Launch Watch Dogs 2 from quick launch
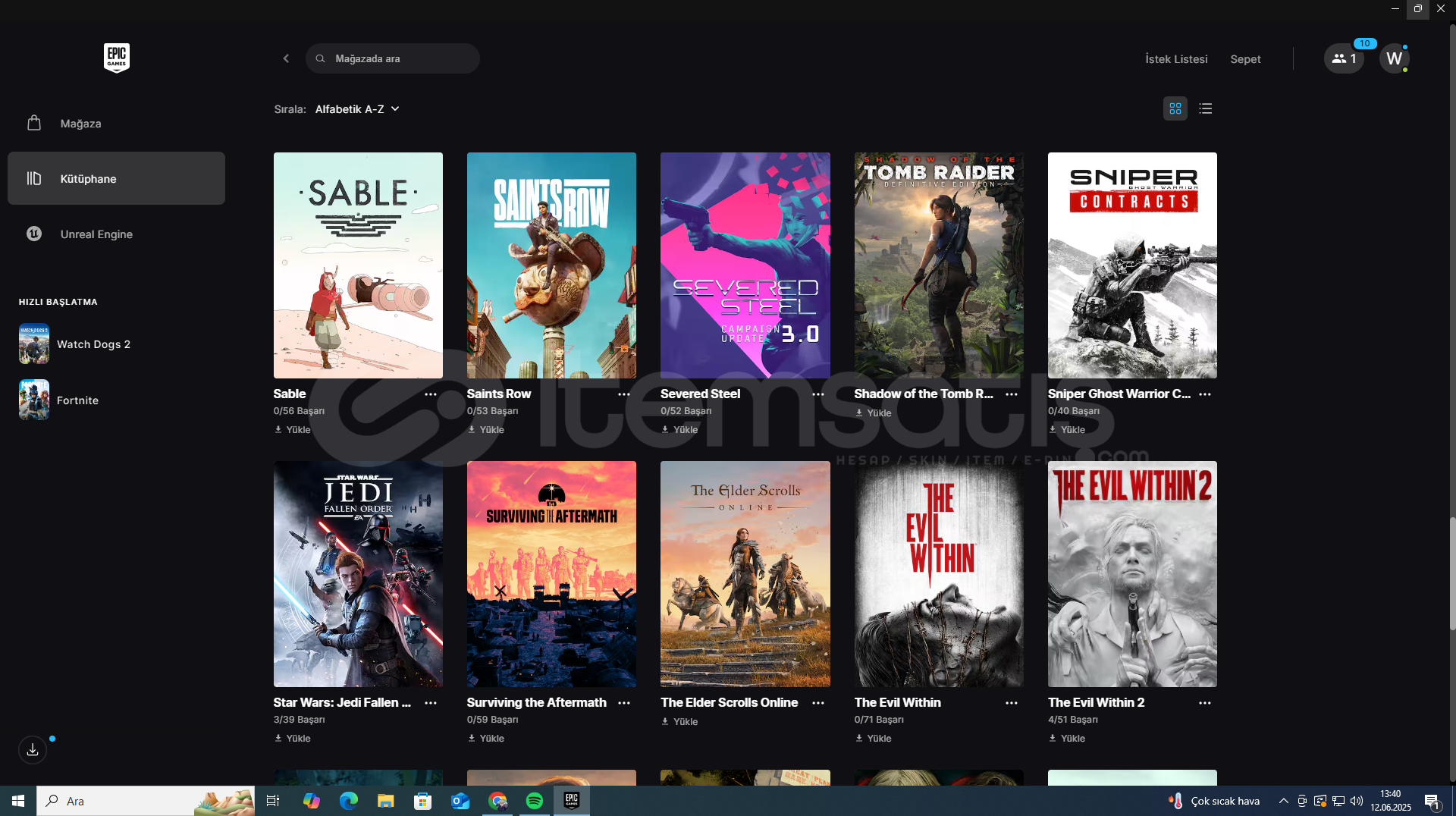The width and height of the screenshot is (1456, 816). pos(76,344)
